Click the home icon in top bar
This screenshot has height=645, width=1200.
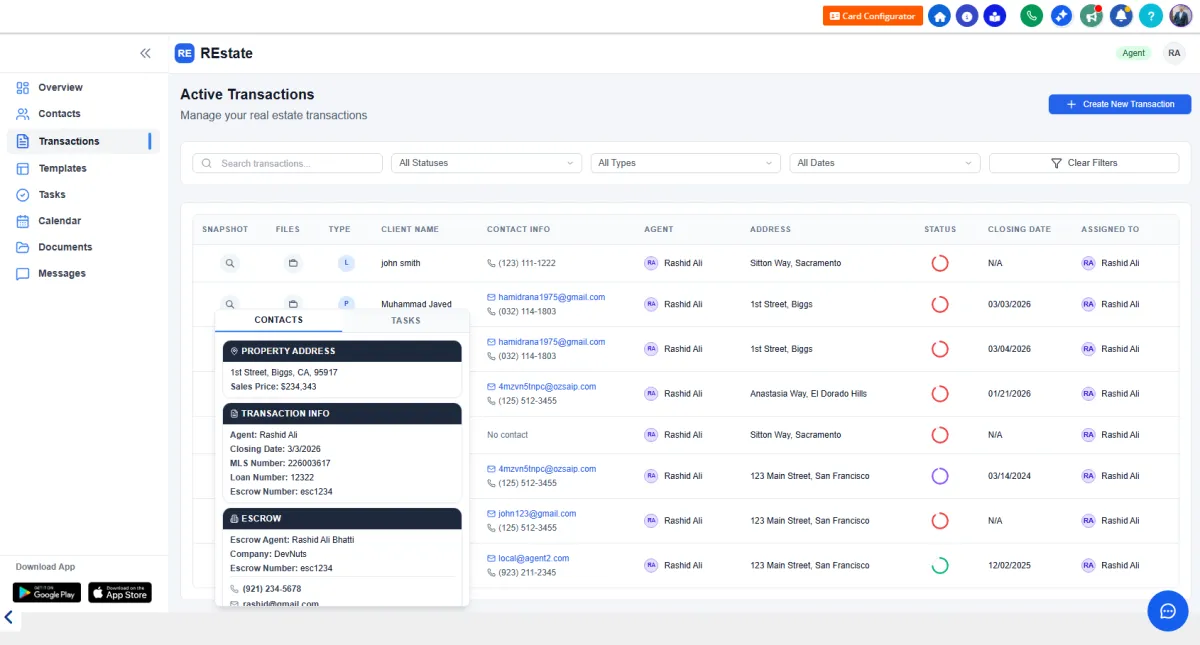pos(939,16)
